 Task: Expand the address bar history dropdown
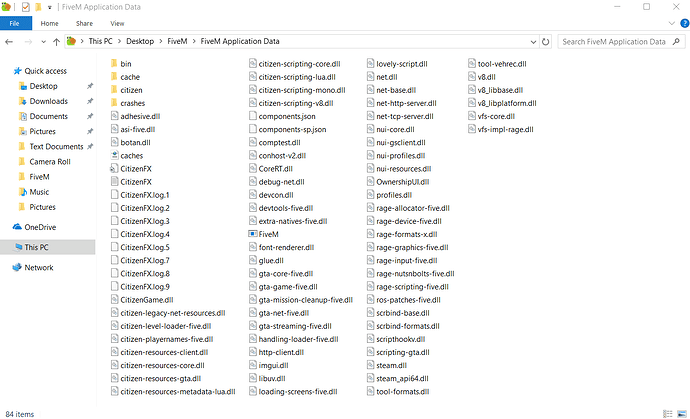(x=533, y=42)
